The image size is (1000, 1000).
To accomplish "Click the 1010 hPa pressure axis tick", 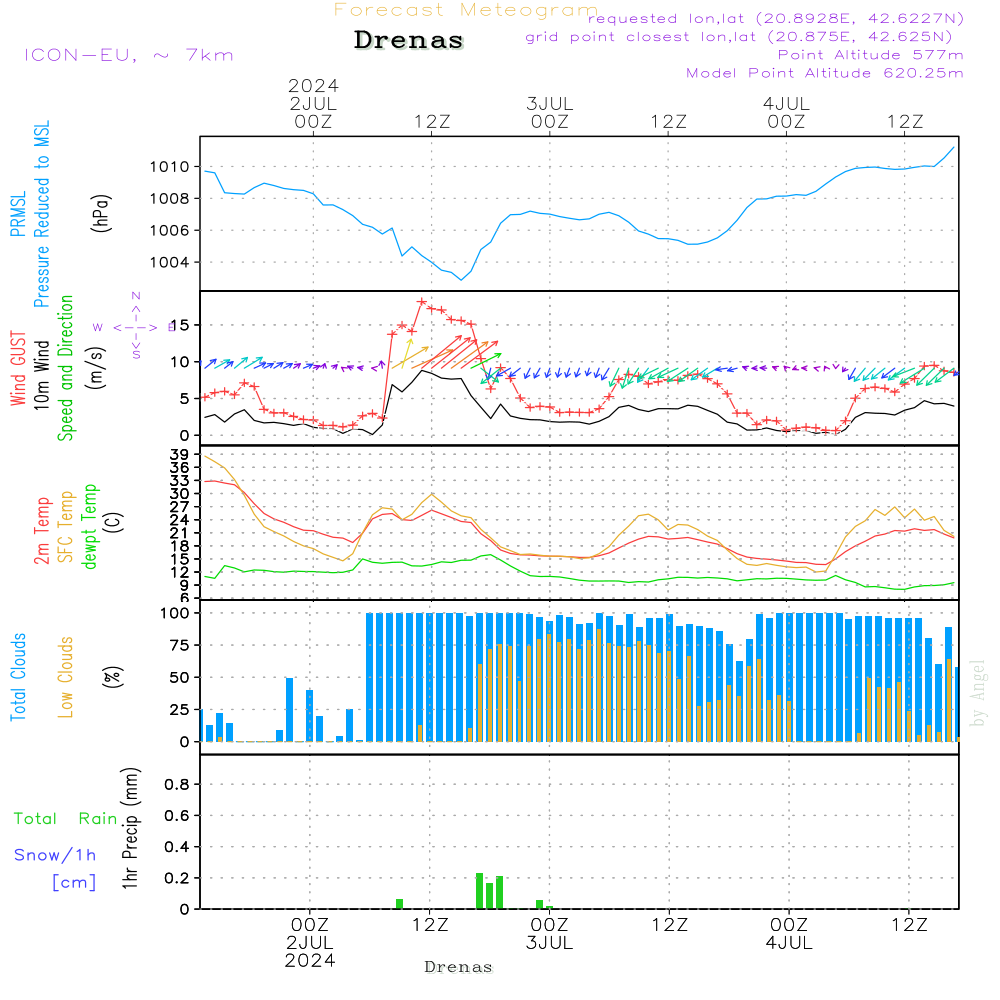I will pos(170,166).
